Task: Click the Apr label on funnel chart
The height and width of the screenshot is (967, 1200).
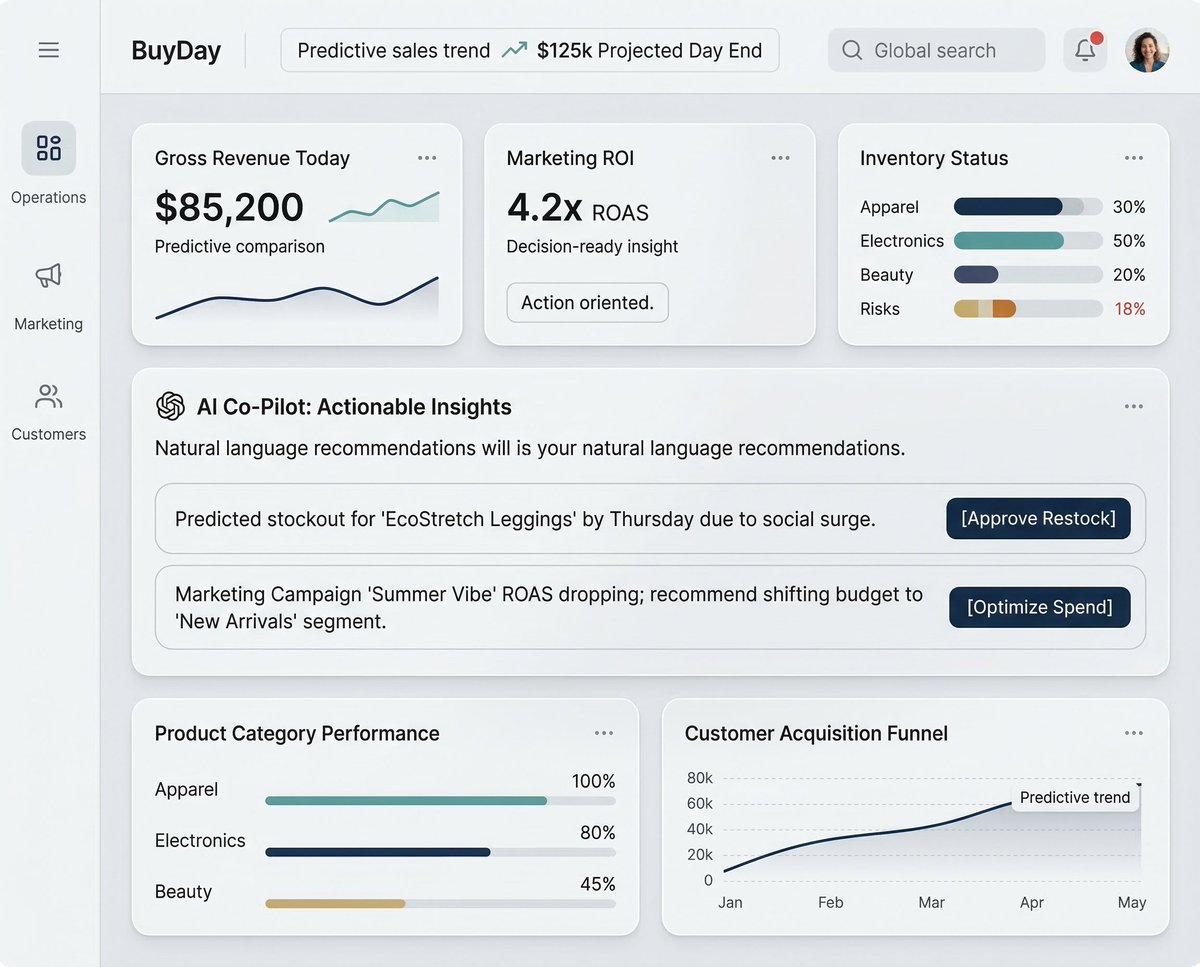Action: click(x=1032, y=902)
